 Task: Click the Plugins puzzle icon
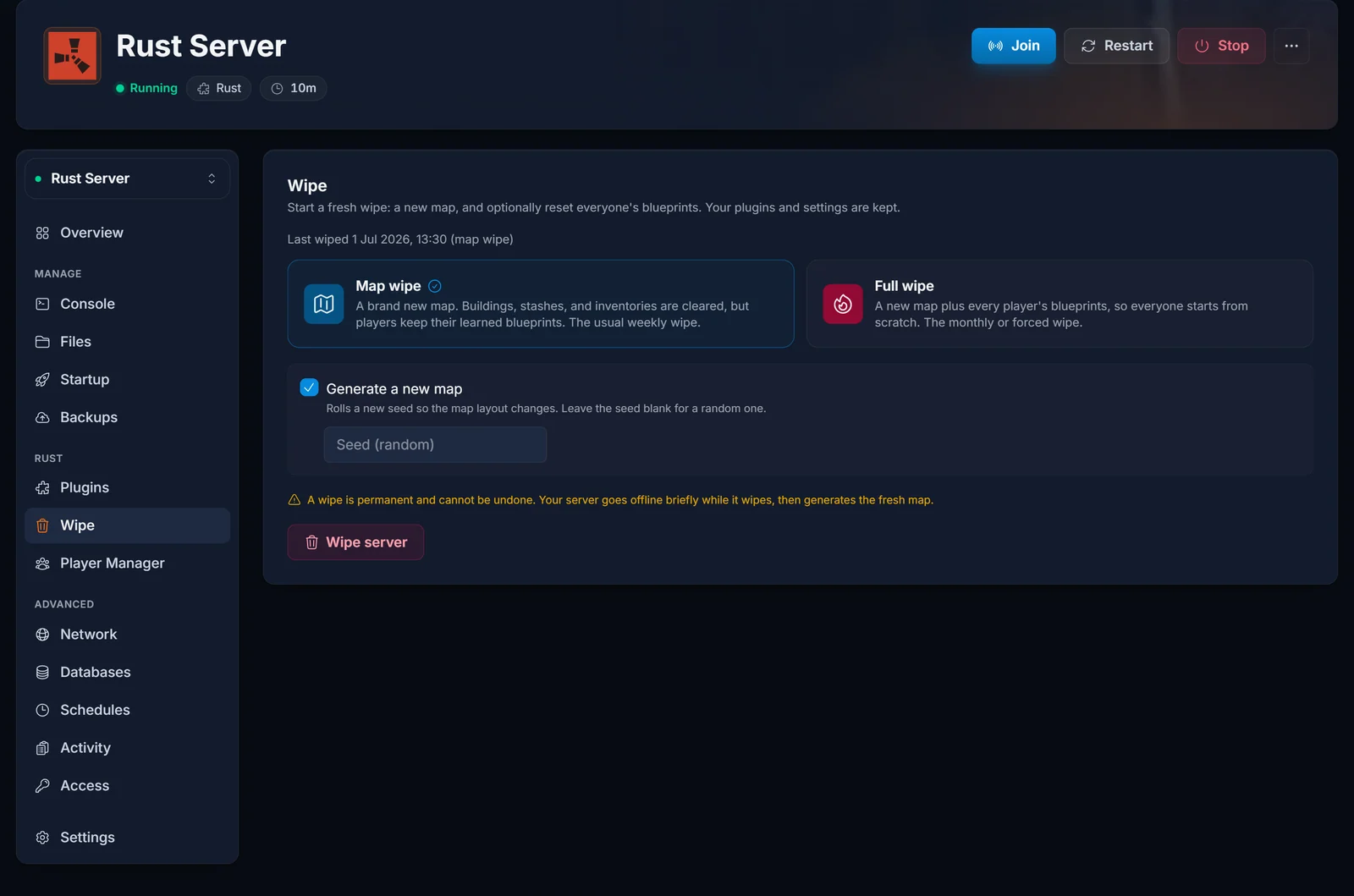coord(42,487)
